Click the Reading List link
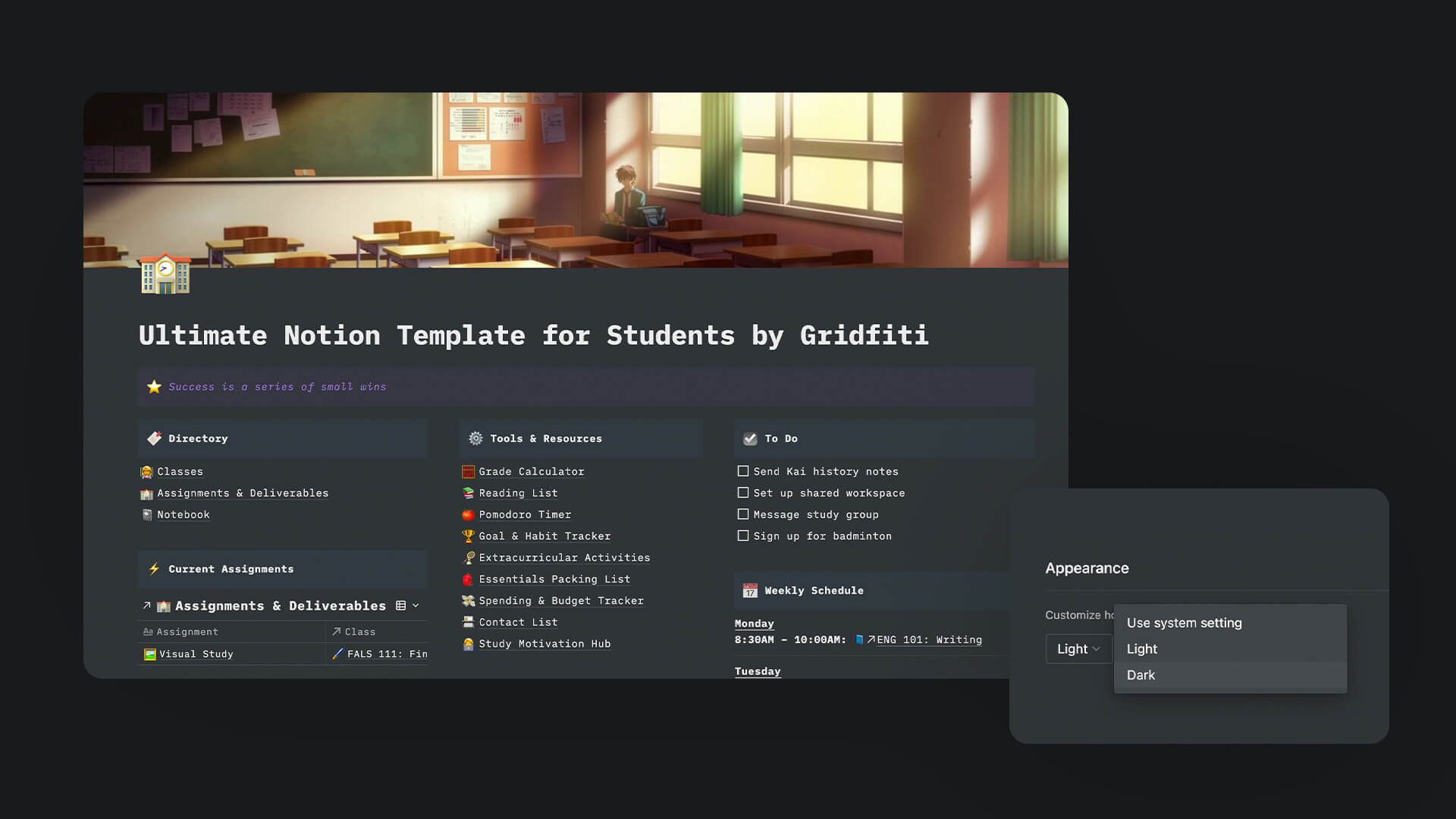The image size is (1456, 819). [x=518, y=493]
